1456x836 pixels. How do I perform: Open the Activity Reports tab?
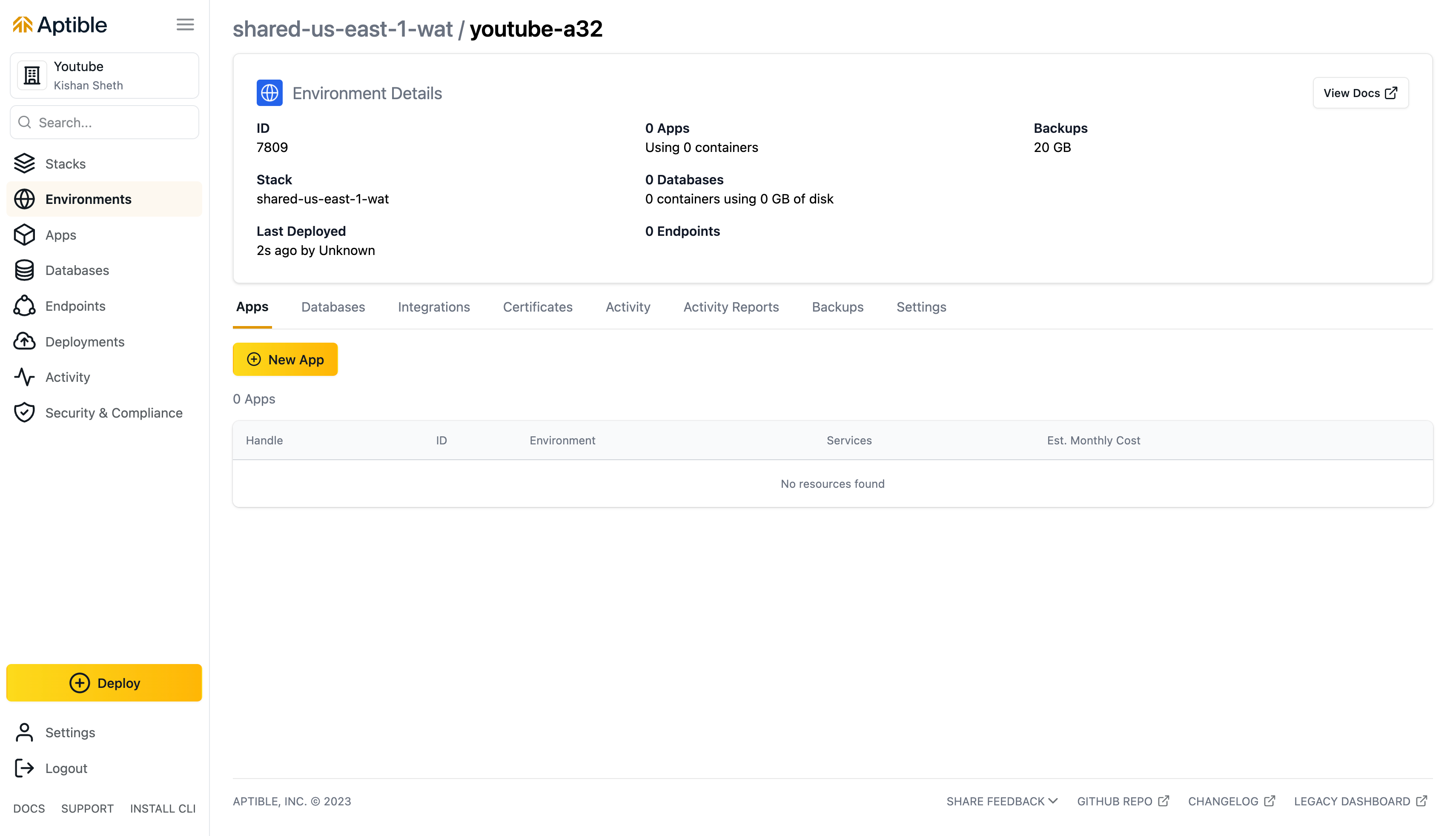(731, 307)
